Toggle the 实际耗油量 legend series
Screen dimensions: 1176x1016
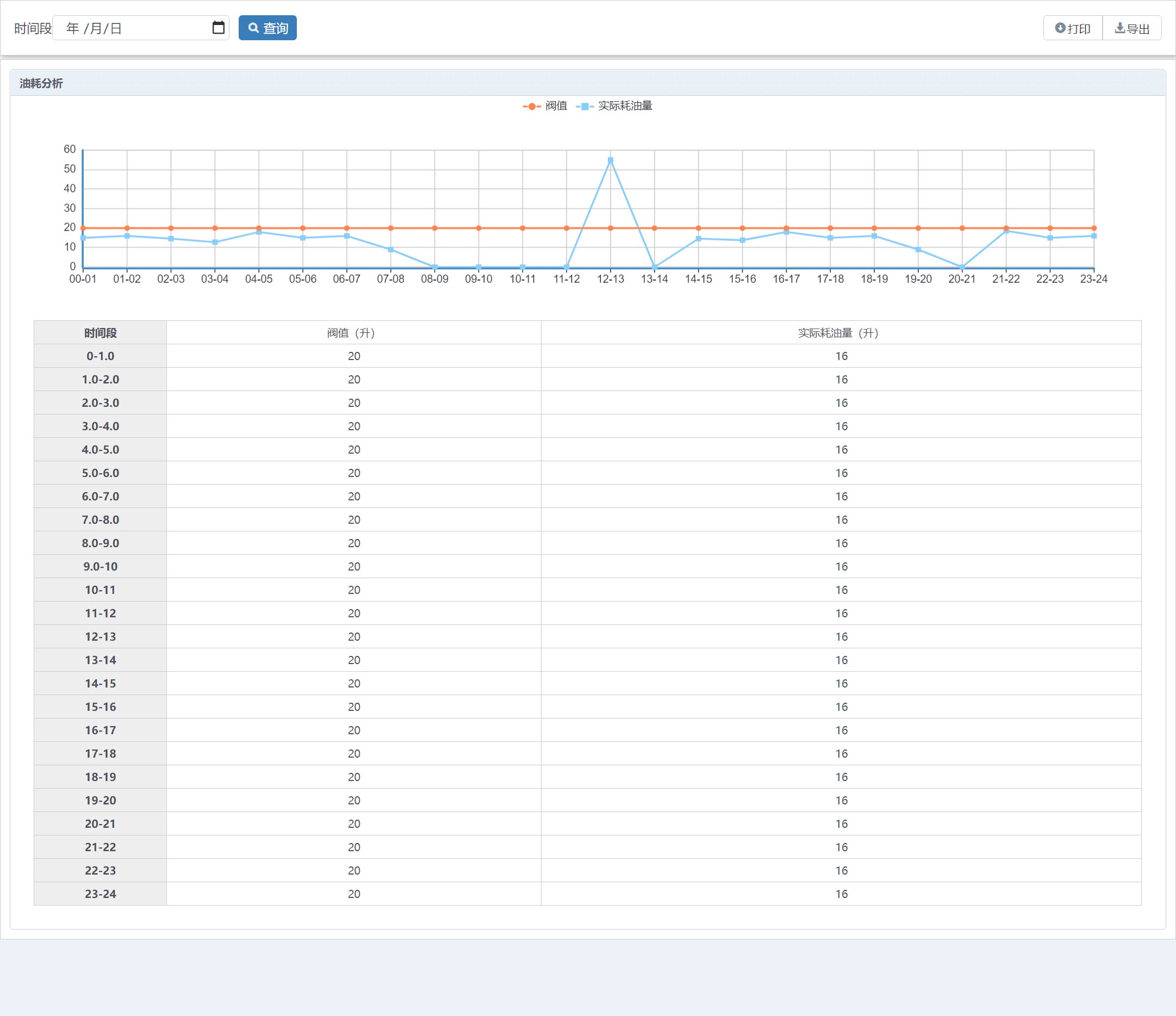(x=624, y=106)
